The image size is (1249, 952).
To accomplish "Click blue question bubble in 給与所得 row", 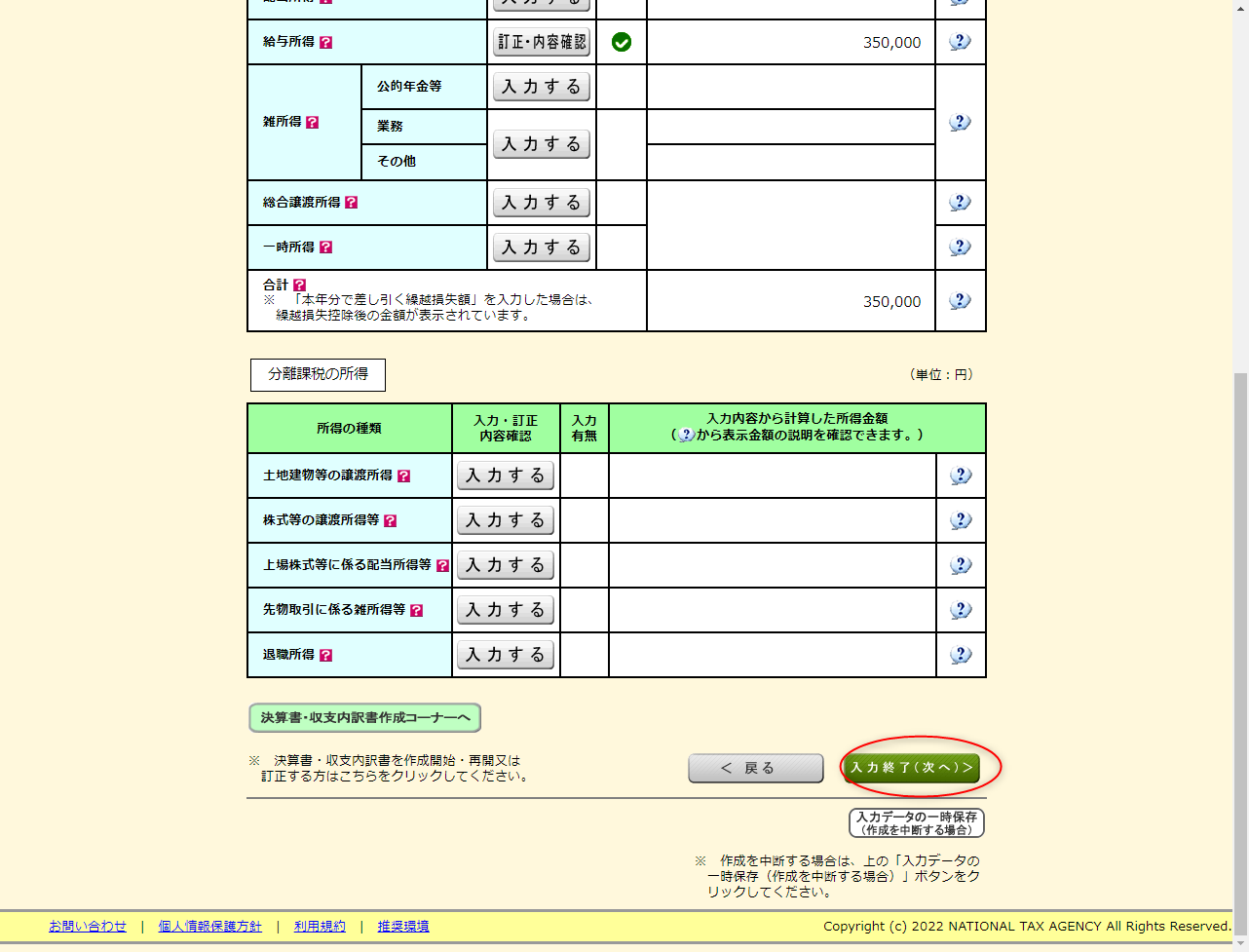I will coord(960,42).
